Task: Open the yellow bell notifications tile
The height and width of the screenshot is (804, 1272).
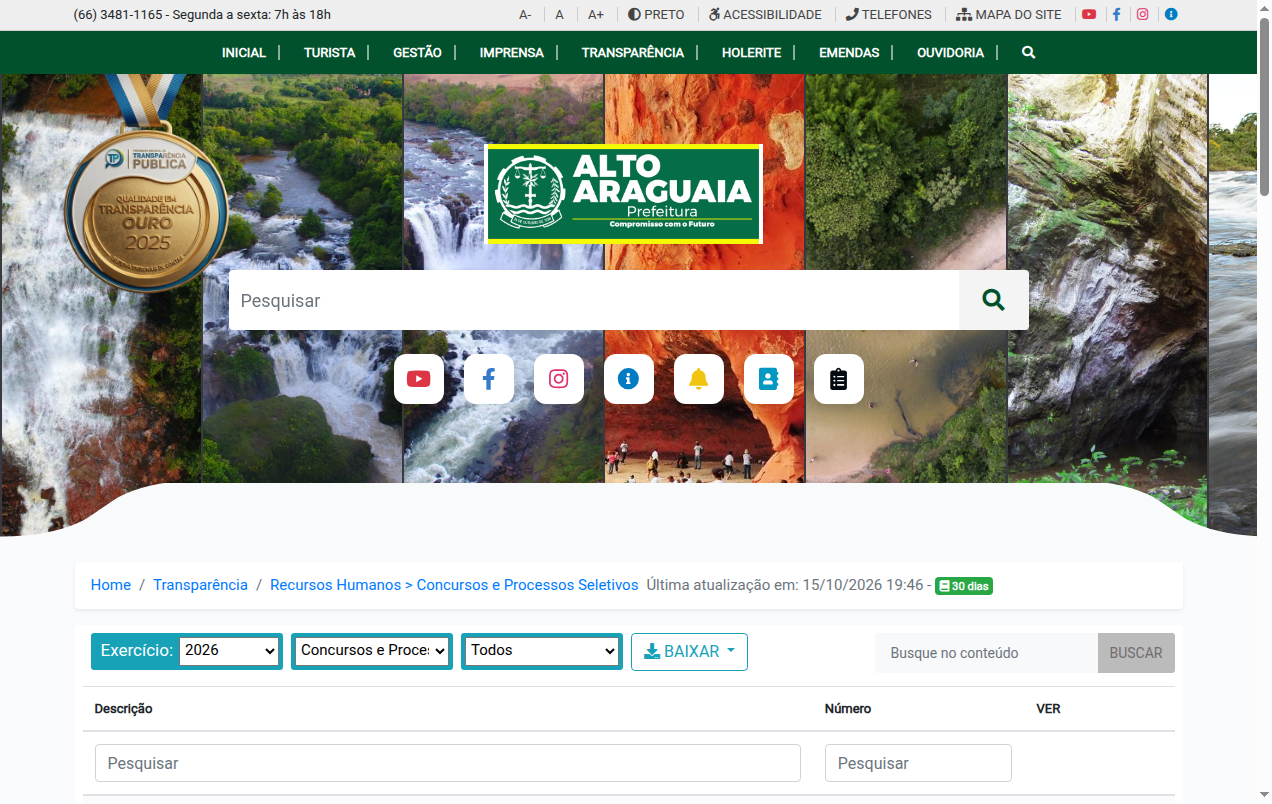Action: [x=699, y=379]
